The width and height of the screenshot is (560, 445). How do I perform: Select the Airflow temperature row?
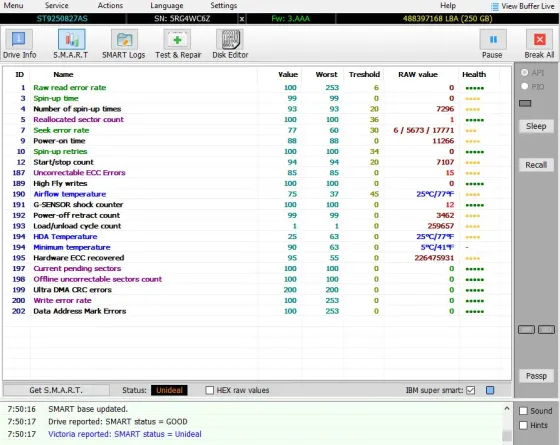point(257,194)
